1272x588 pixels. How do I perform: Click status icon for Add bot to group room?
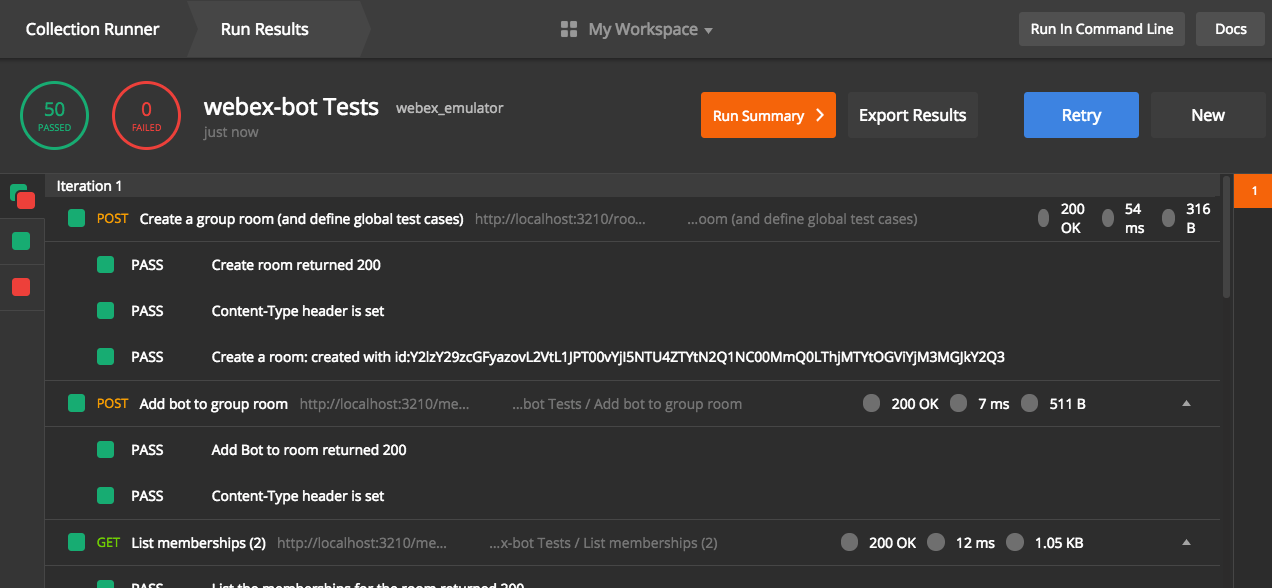pyautogui.click(x=76, y=404)
